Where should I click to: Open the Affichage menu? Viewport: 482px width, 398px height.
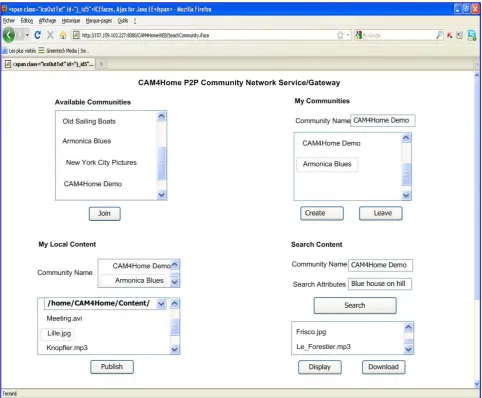click(x=47, y=21)
